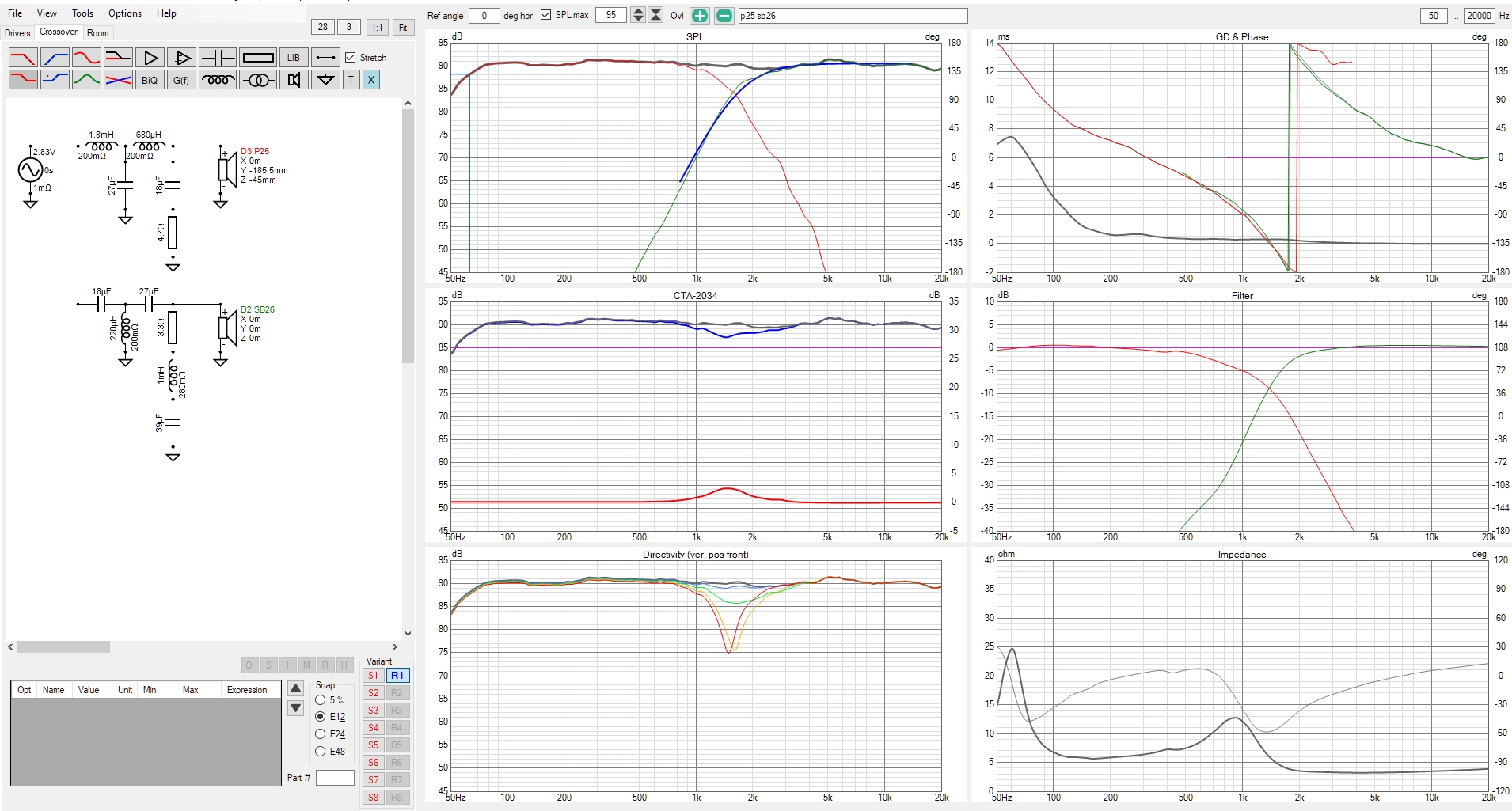Screen dimensions: 1512x811
Task: Select the blue high-pass filter block
Action: 55,58
